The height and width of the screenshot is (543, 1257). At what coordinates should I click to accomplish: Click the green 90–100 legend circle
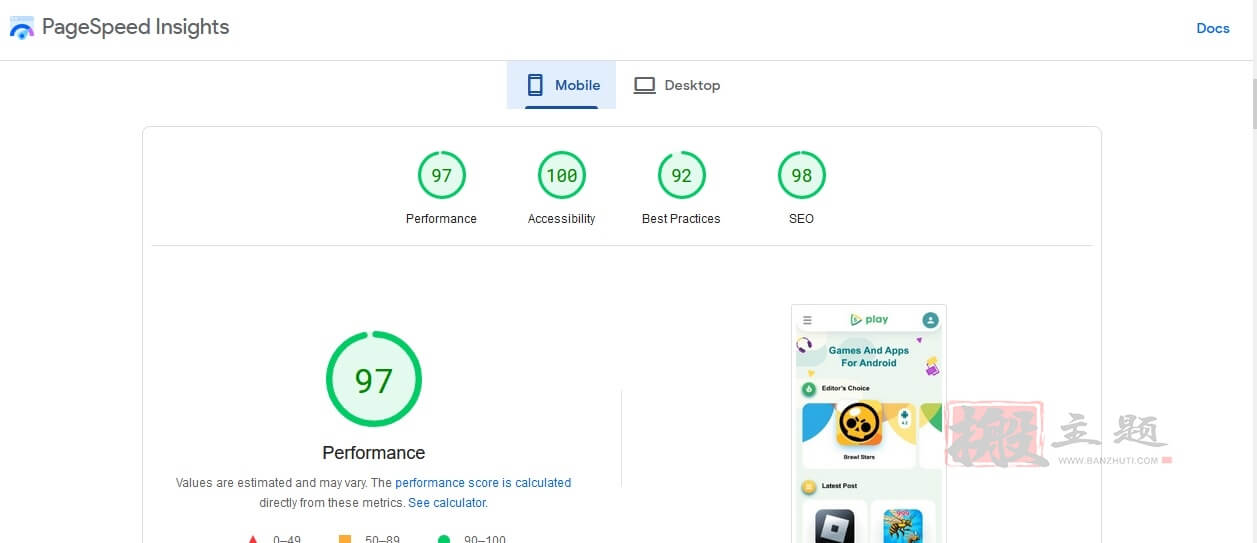(444, 540)
